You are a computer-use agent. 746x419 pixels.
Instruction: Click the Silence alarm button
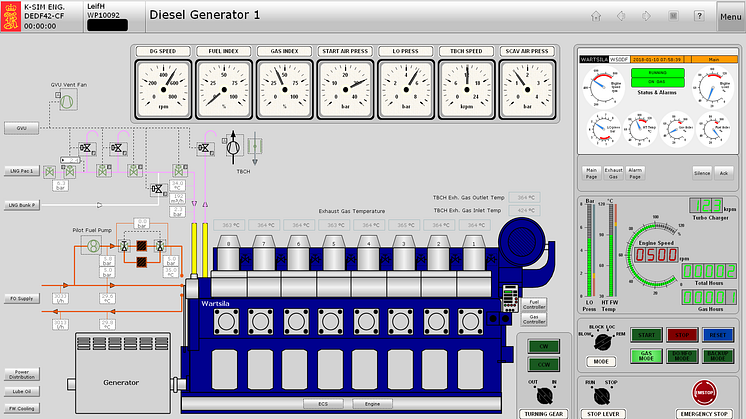point(702,173)
